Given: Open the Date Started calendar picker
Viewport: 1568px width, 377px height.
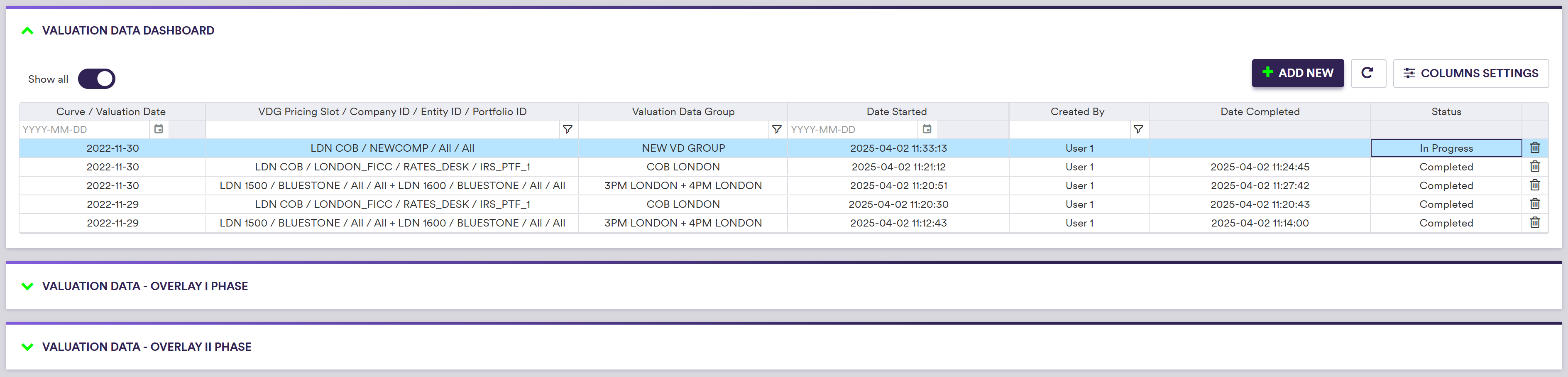Looking at the screenshot, I should (x=927, y=129).
